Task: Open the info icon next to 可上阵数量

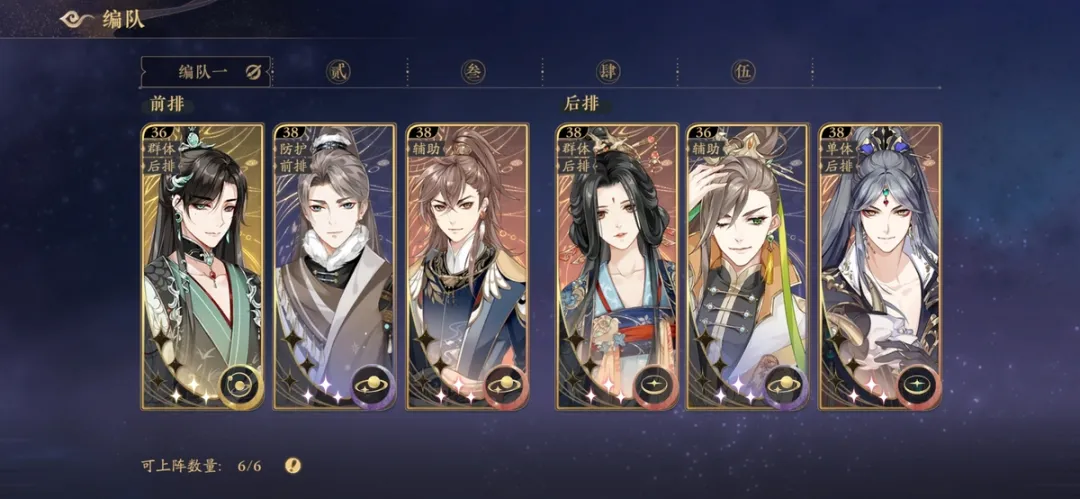Action: coord(293,465)
